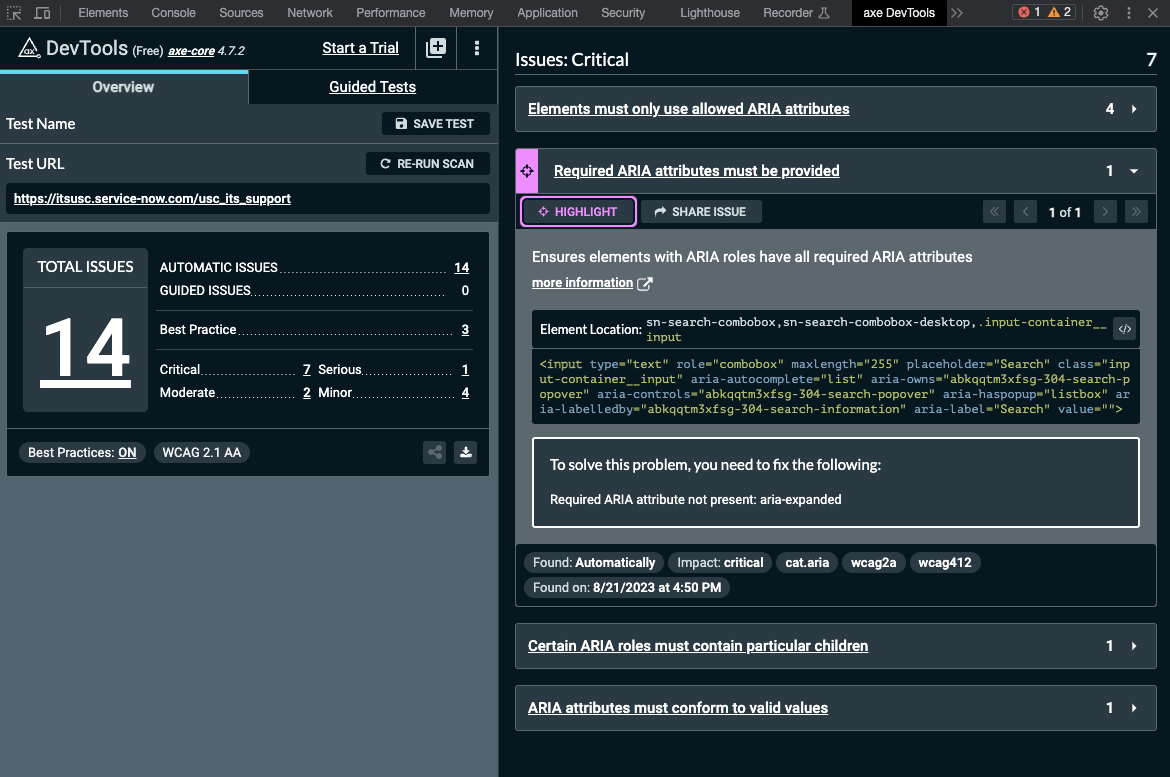The height and width of the screenshot is (777, 1170).
Task: Open the Memory tab
Action: point(471,13)
